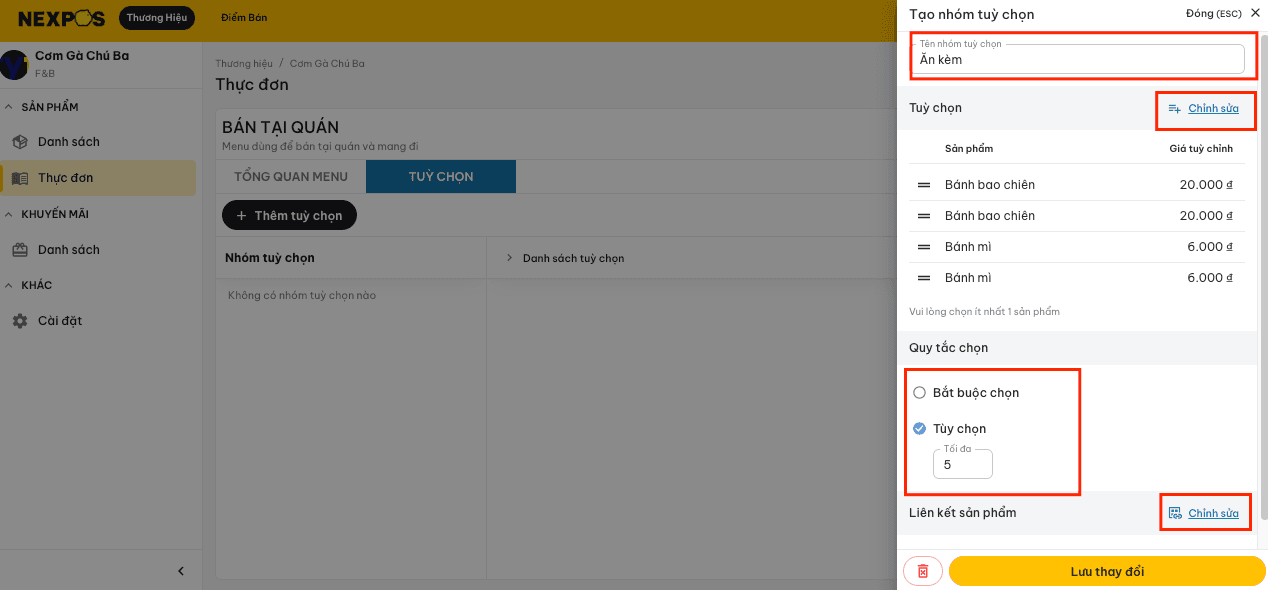Select the TUỲ CHỌN tab

[441, 176]
